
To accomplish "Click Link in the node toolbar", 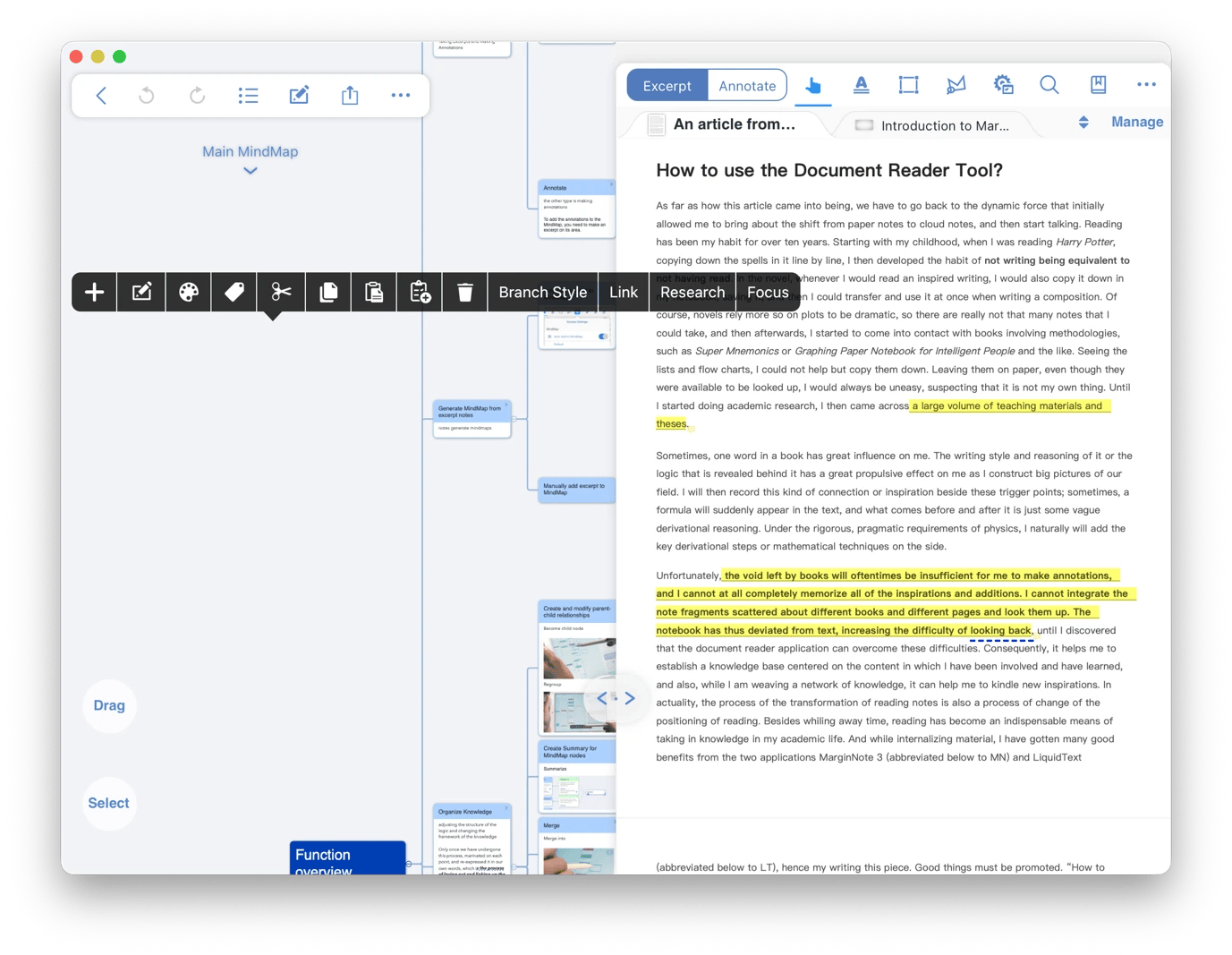I will (x=624, y=292).
